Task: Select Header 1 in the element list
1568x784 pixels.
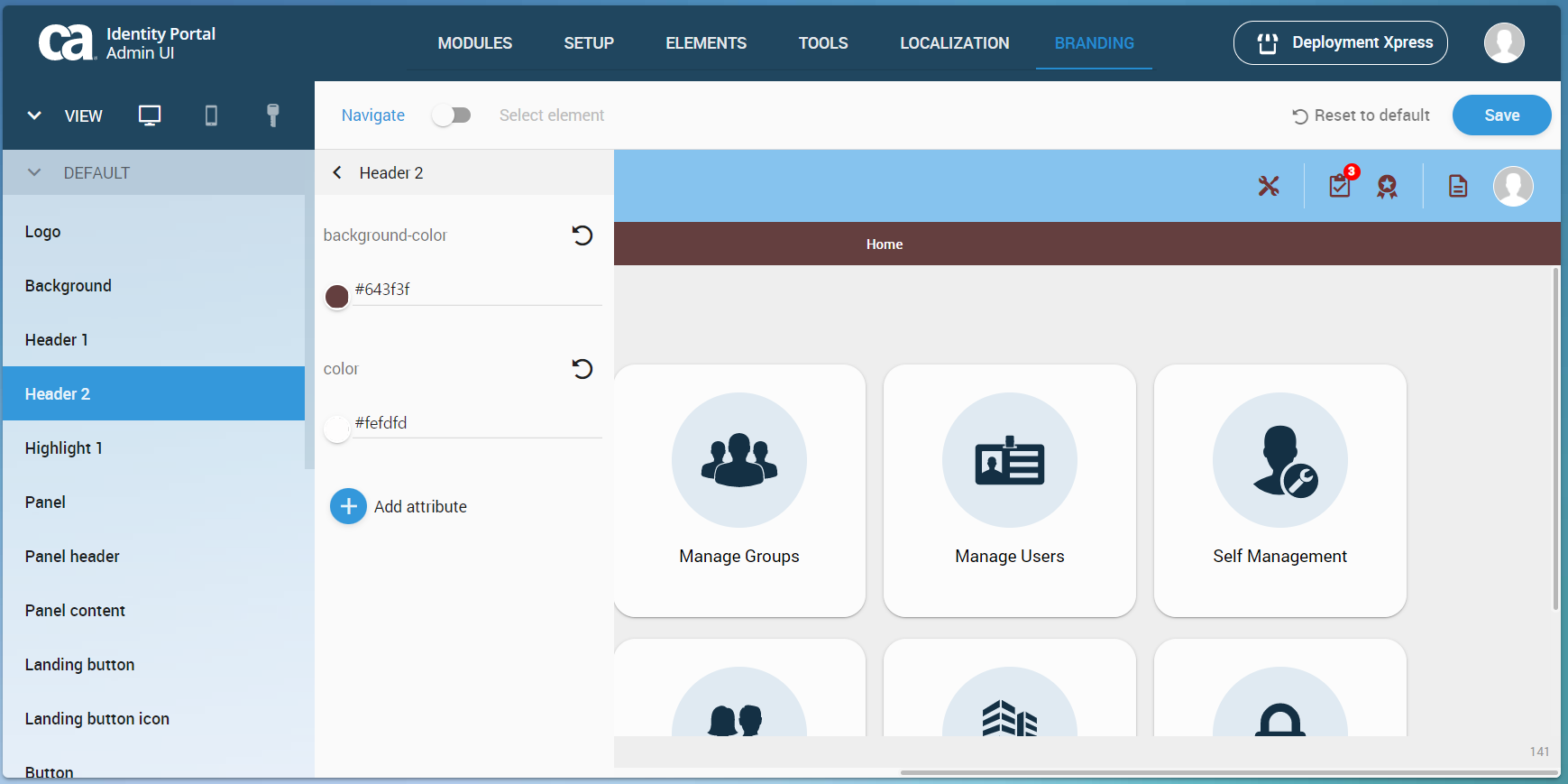Action: [154, 340]
